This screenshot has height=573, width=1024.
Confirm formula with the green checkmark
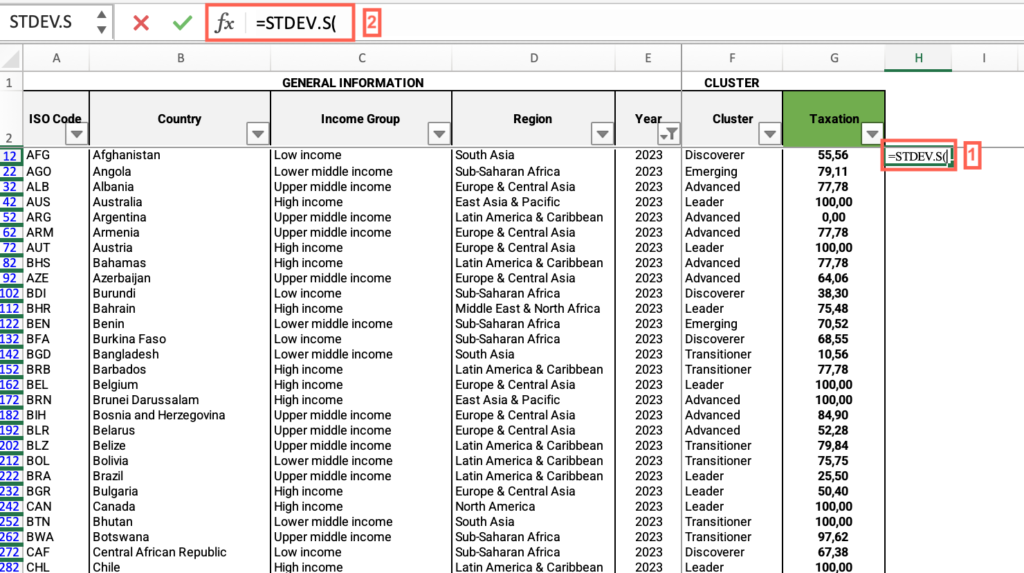point(182,23)
